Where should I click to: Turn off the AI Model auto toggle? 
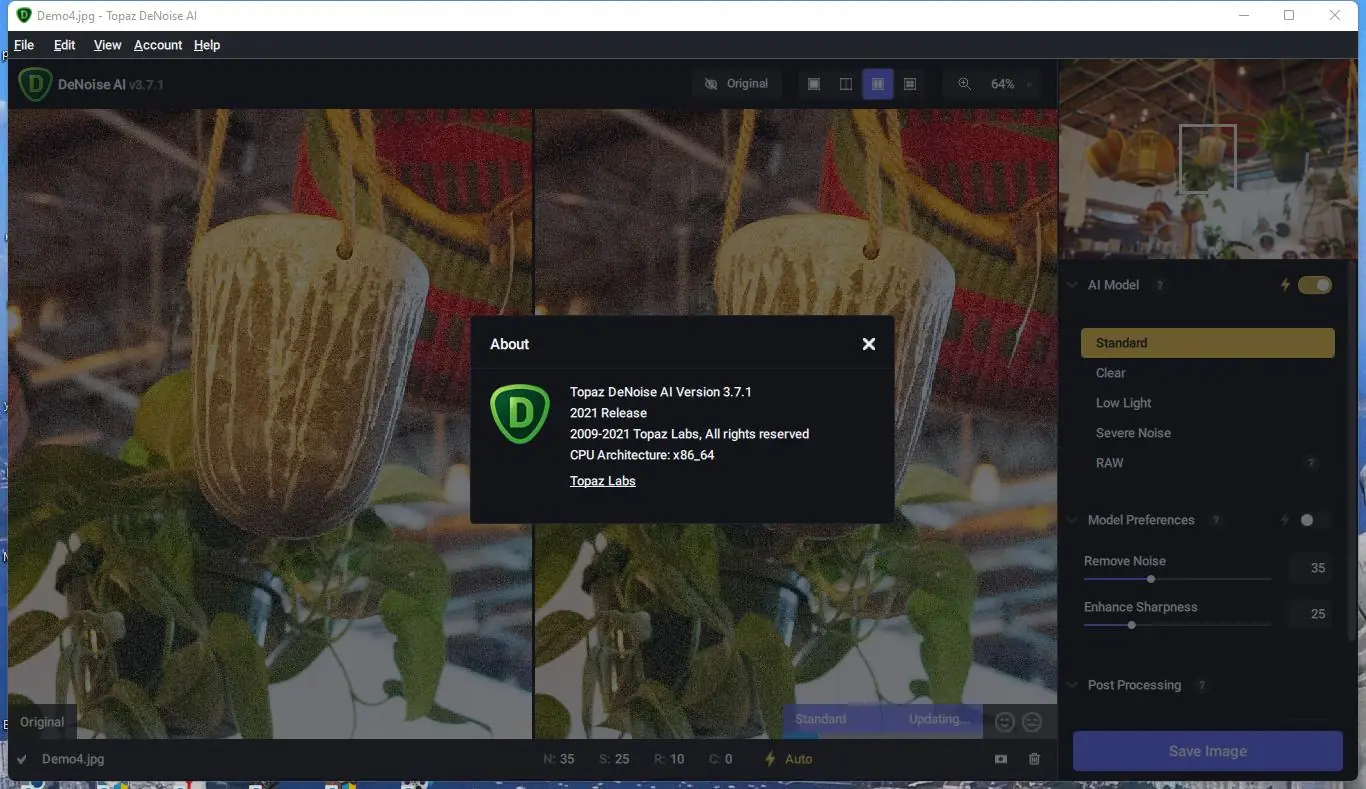pos(1315,285)
